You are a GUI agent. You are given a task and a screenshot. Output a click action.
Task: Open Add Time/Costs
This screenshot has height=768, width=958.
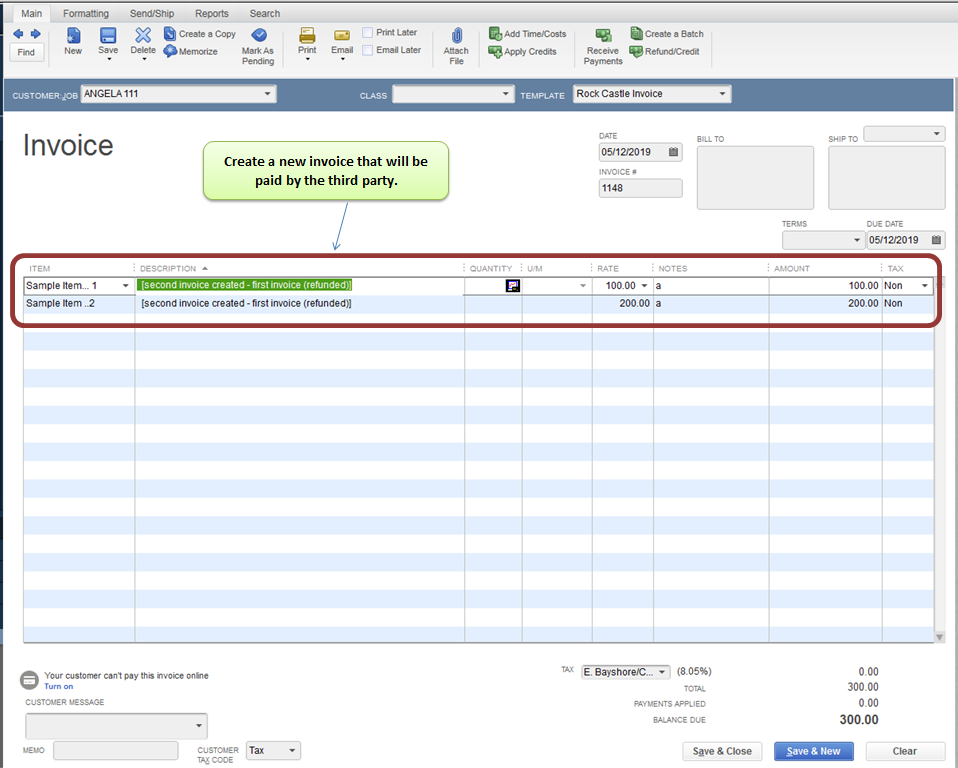pos(528,34)
